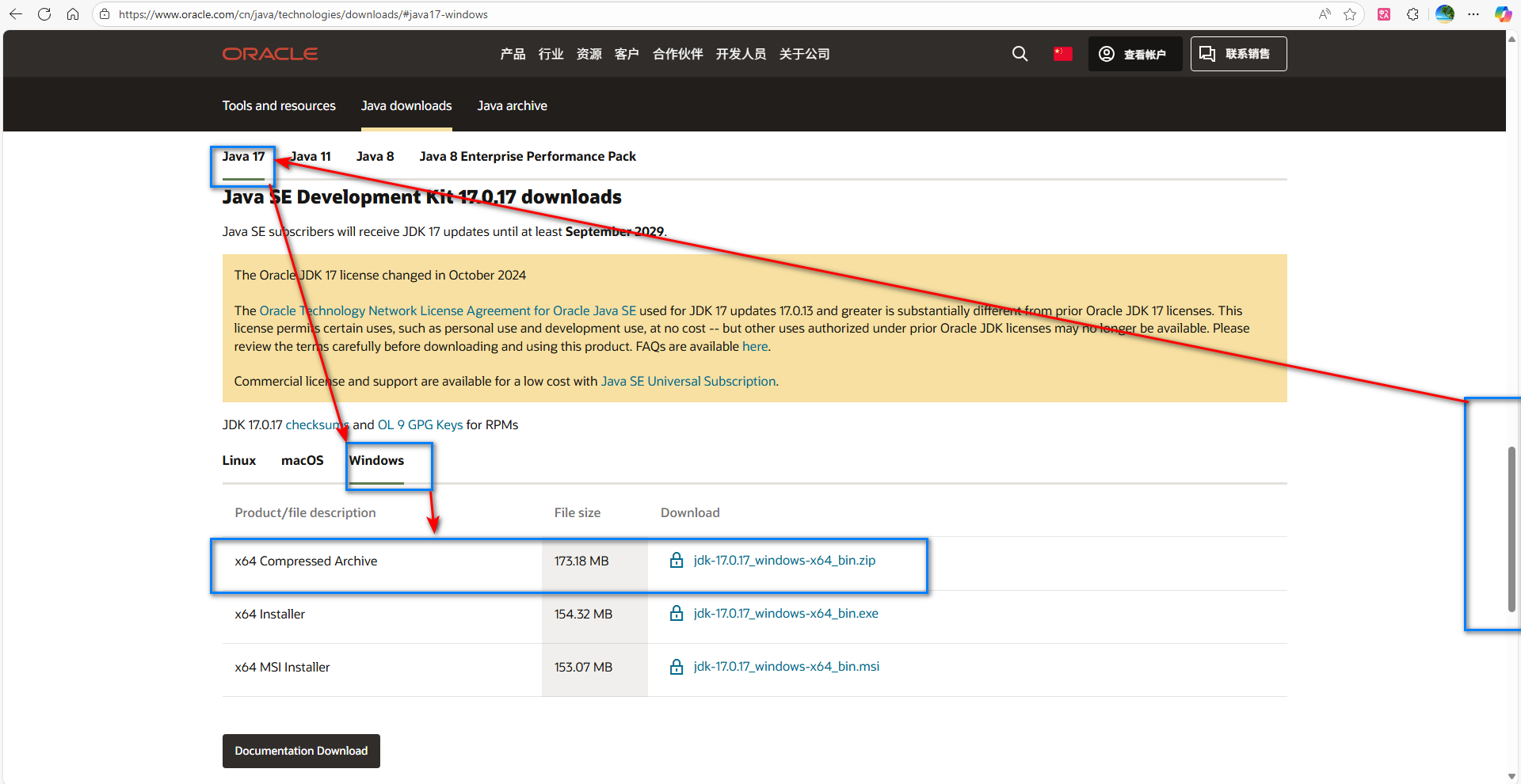
Task: Reload the page with refresh icon
Action: click(44, 14)
